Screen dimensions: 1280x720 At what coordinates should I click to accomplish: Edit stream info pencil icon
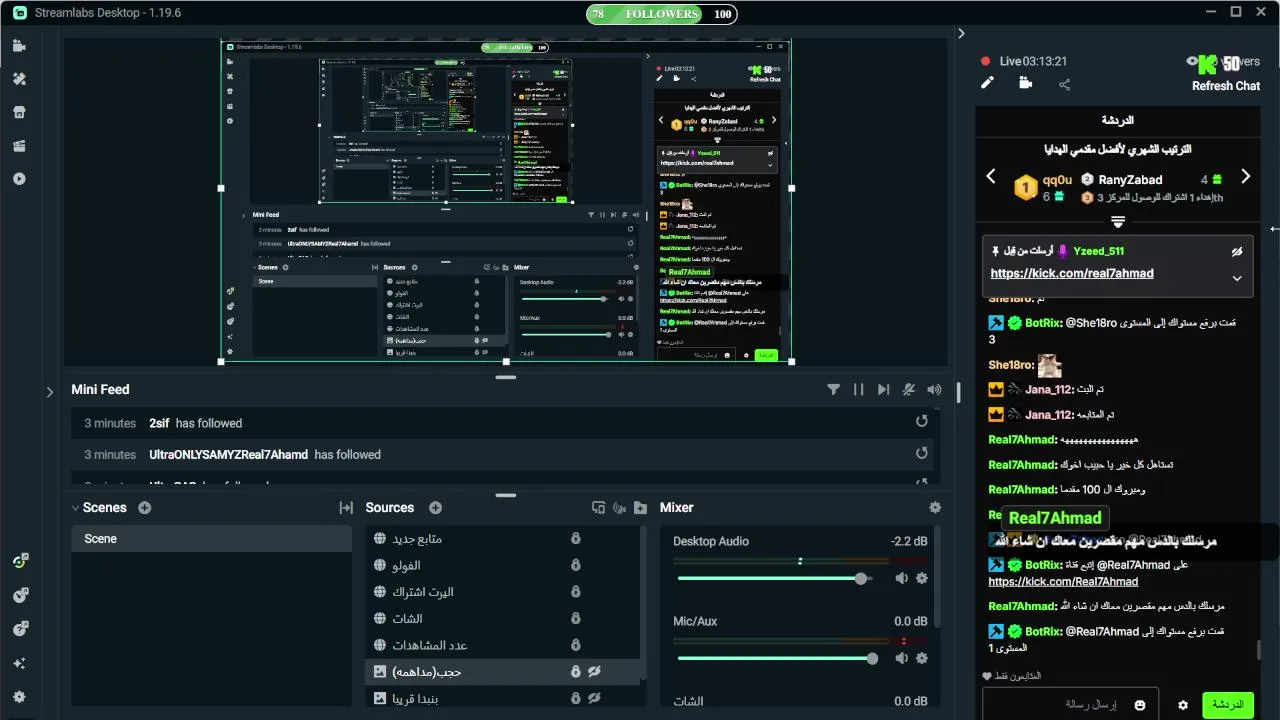coord(987,83)
